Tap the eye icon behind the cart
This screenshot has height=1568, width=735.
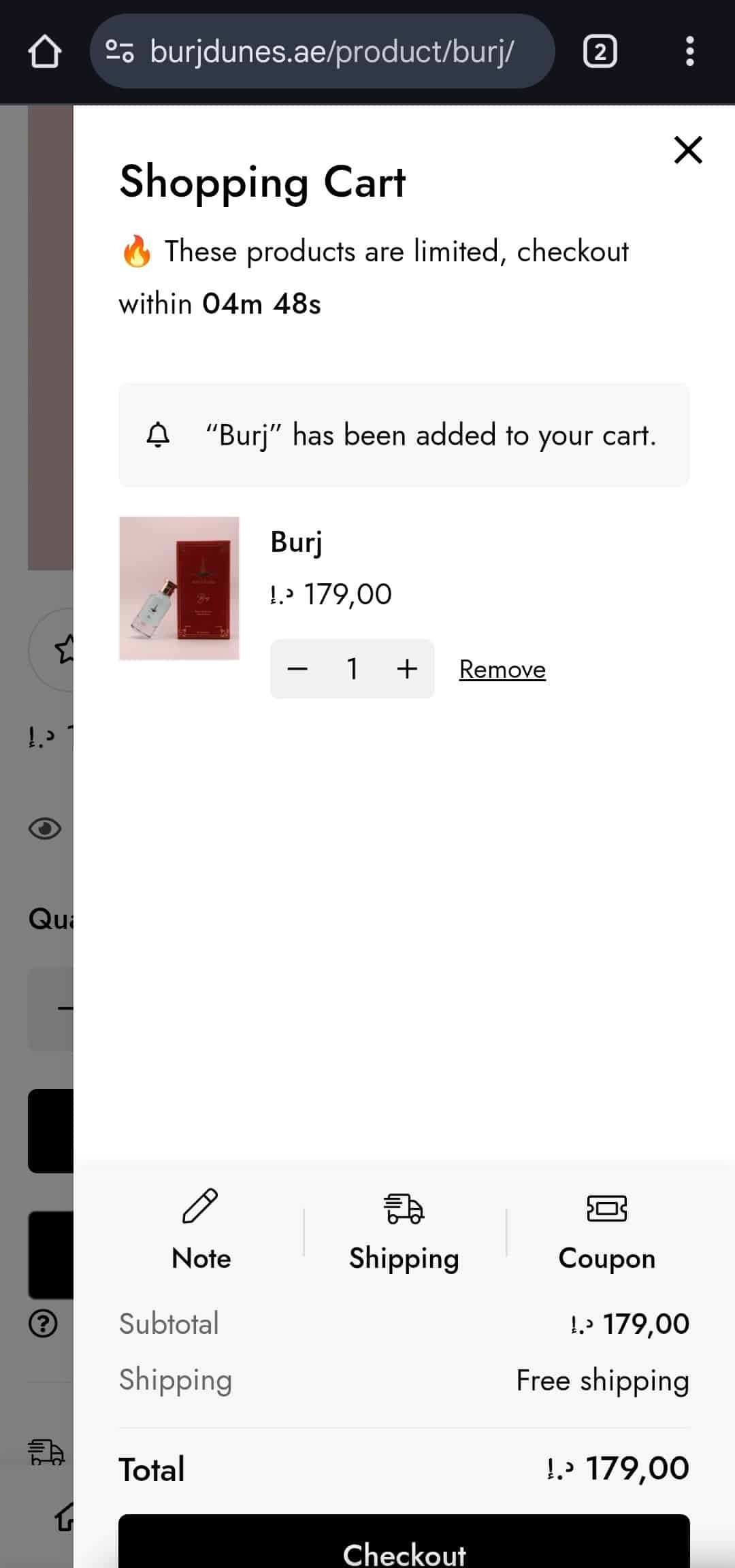(45, 828)
